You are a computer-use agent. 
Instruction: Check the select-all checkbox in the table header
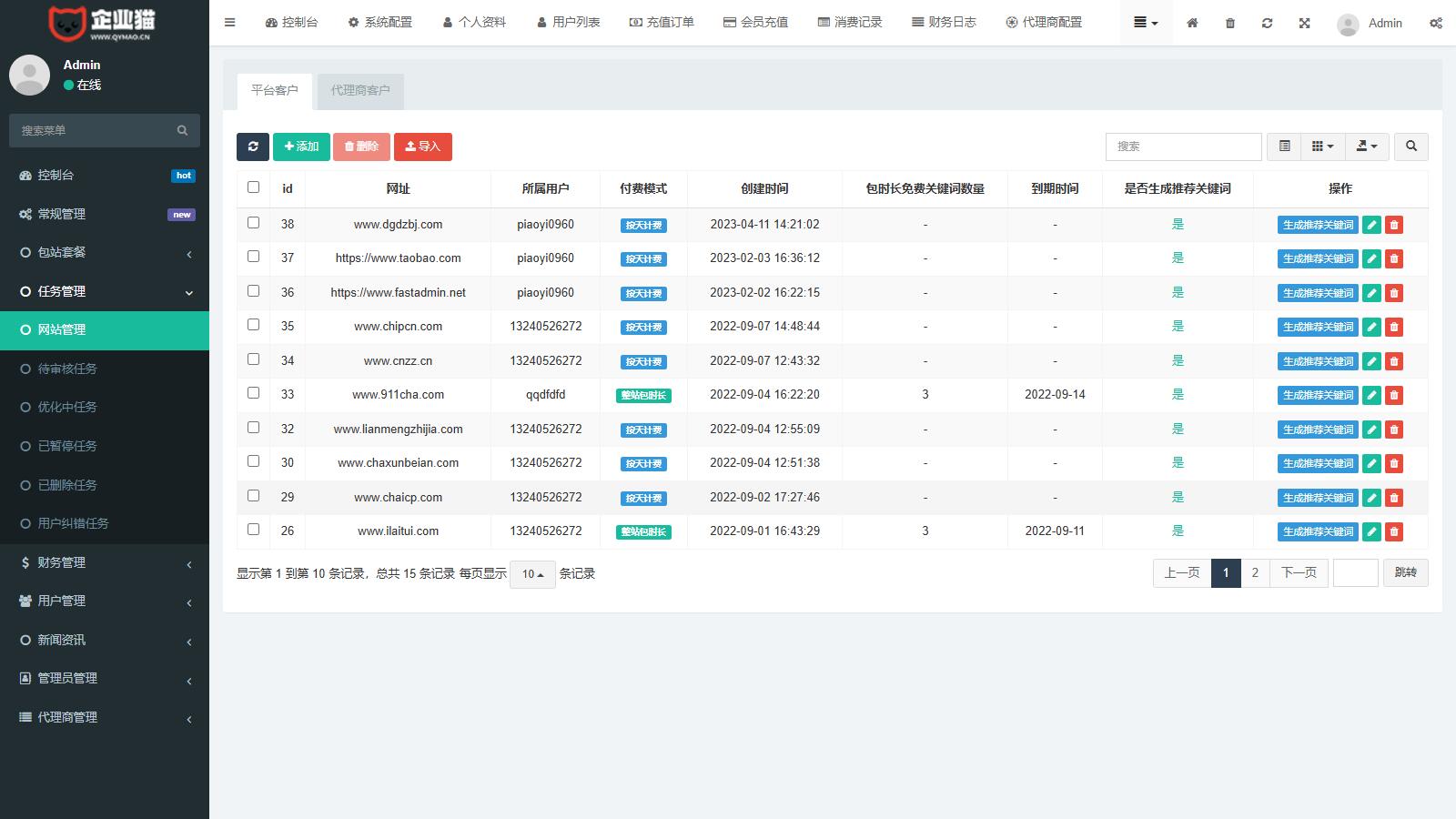click(253, 187)
